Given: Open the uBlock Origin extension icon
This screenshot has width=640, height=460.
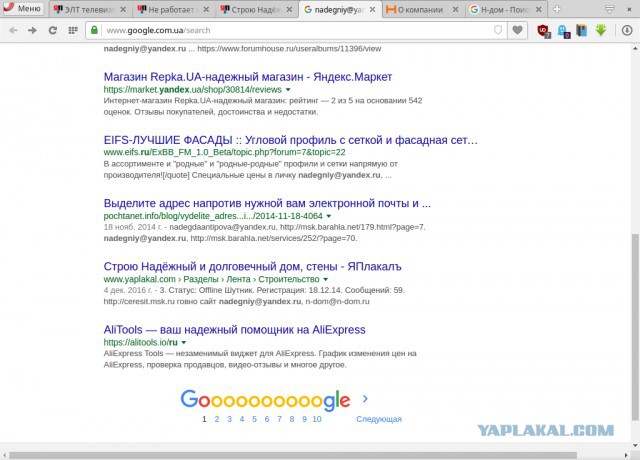Looking at the screenshot, I should (x=543, y=31).
